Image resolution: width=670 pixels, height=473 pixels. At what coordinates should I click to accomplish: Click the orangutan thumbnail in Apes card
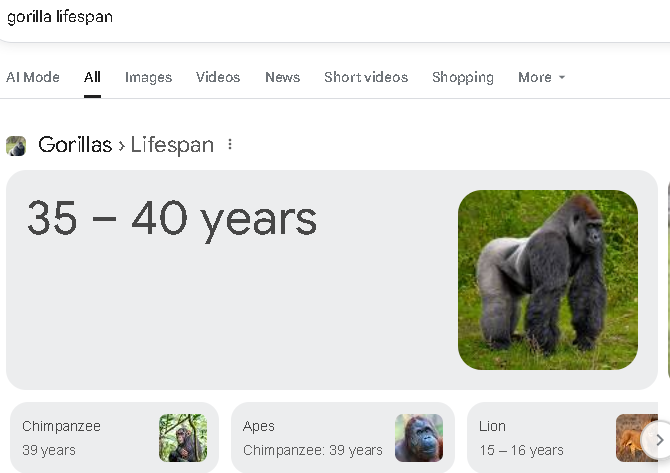point(419,438)
